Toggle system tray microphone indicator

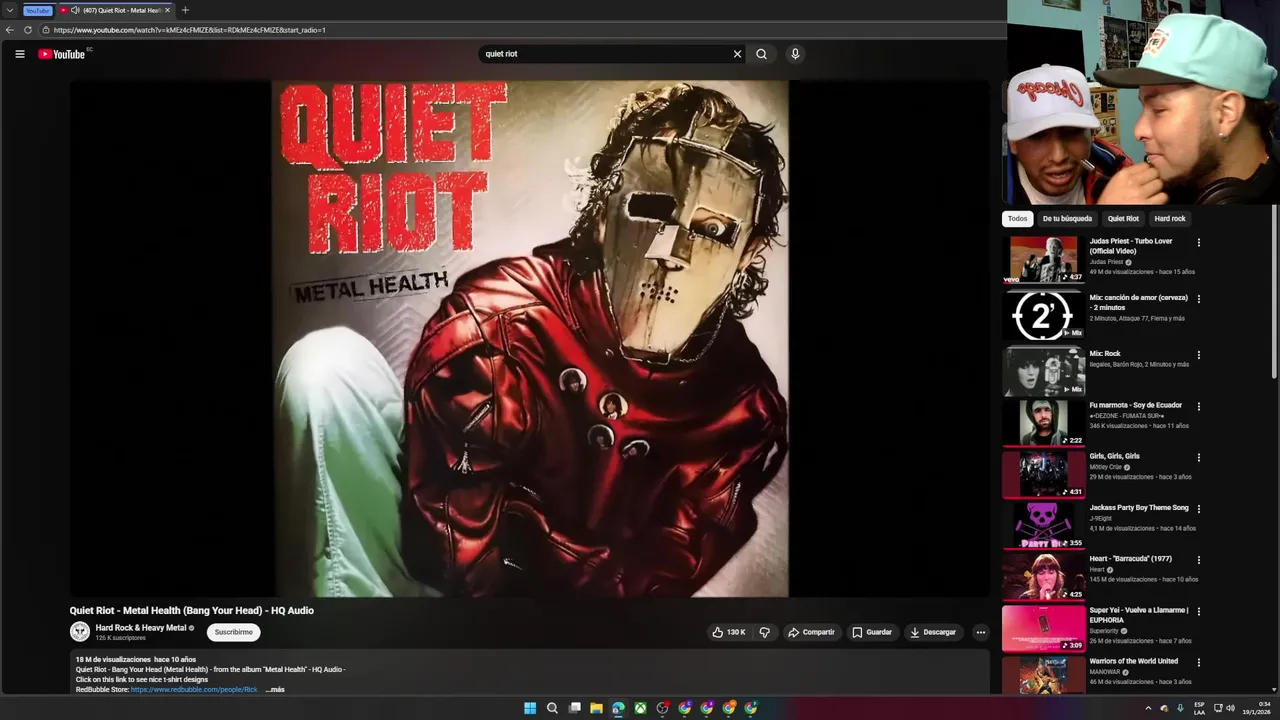pos(1180,708)
